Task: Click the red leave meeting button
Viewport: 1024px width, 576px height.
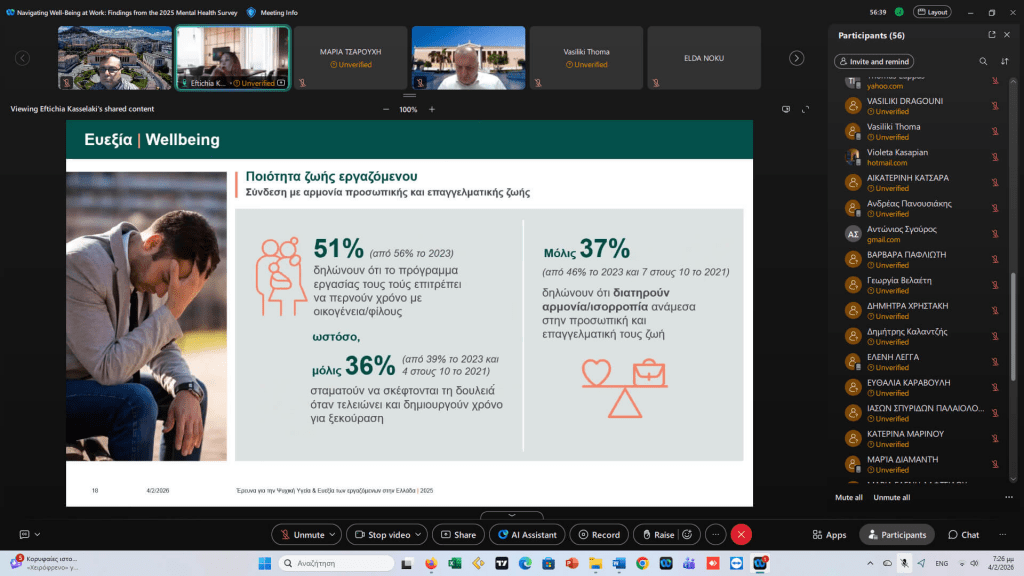Action: point(741,535)
